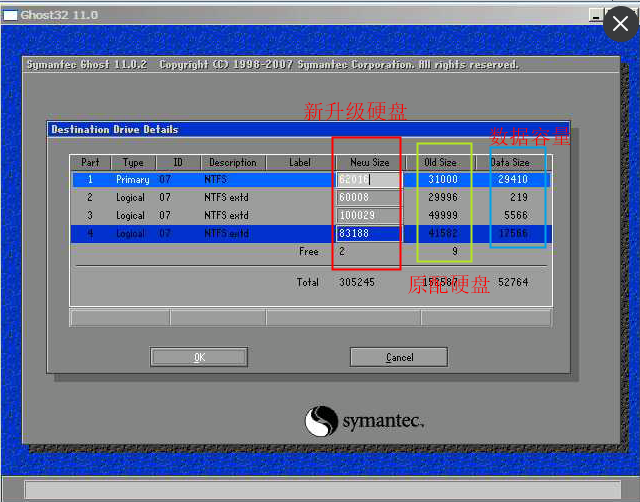
Task: Click Data Size value 219
Action: point(519,198)
